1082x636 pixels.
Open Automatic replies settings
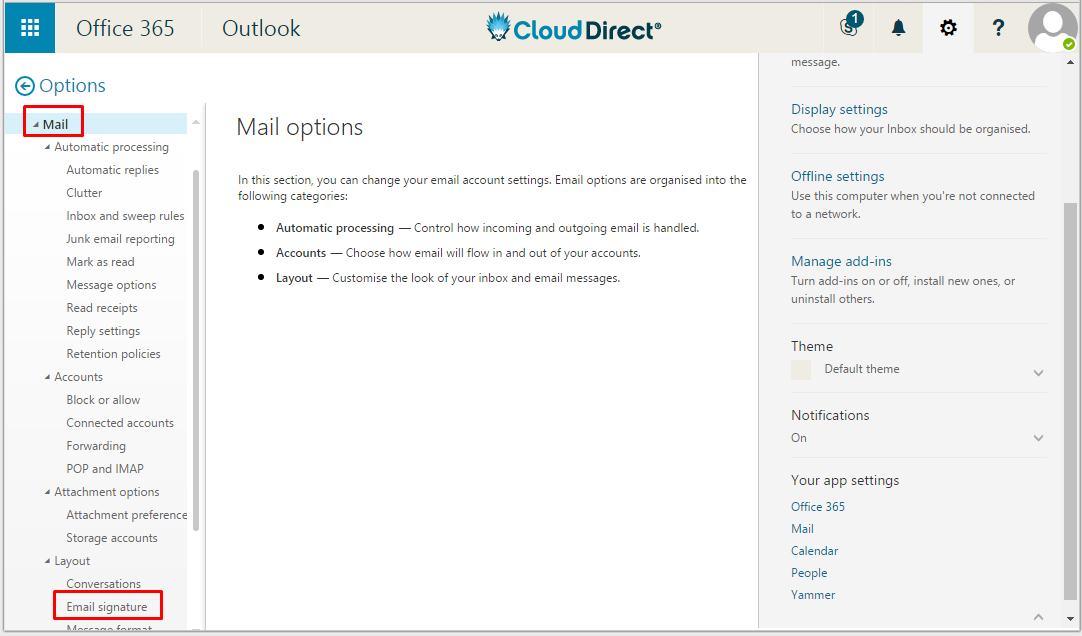coord(112,170)
